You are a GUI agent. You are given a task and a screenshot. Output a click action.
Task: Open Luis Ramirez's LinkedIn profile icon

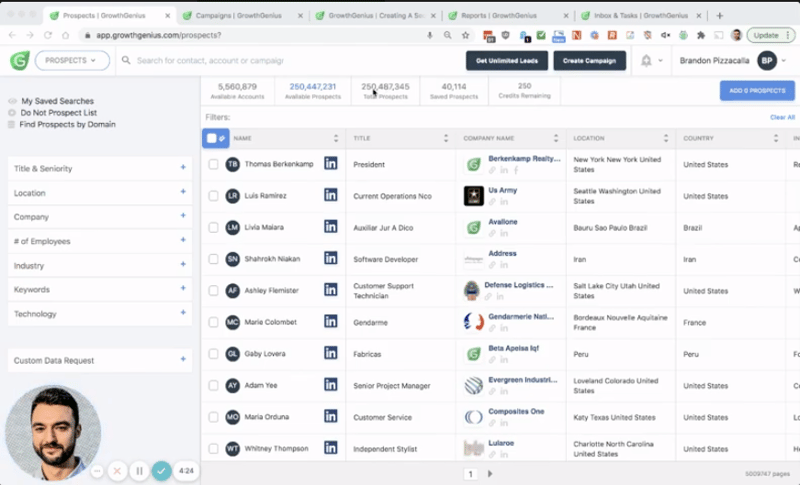click(331, 195)
